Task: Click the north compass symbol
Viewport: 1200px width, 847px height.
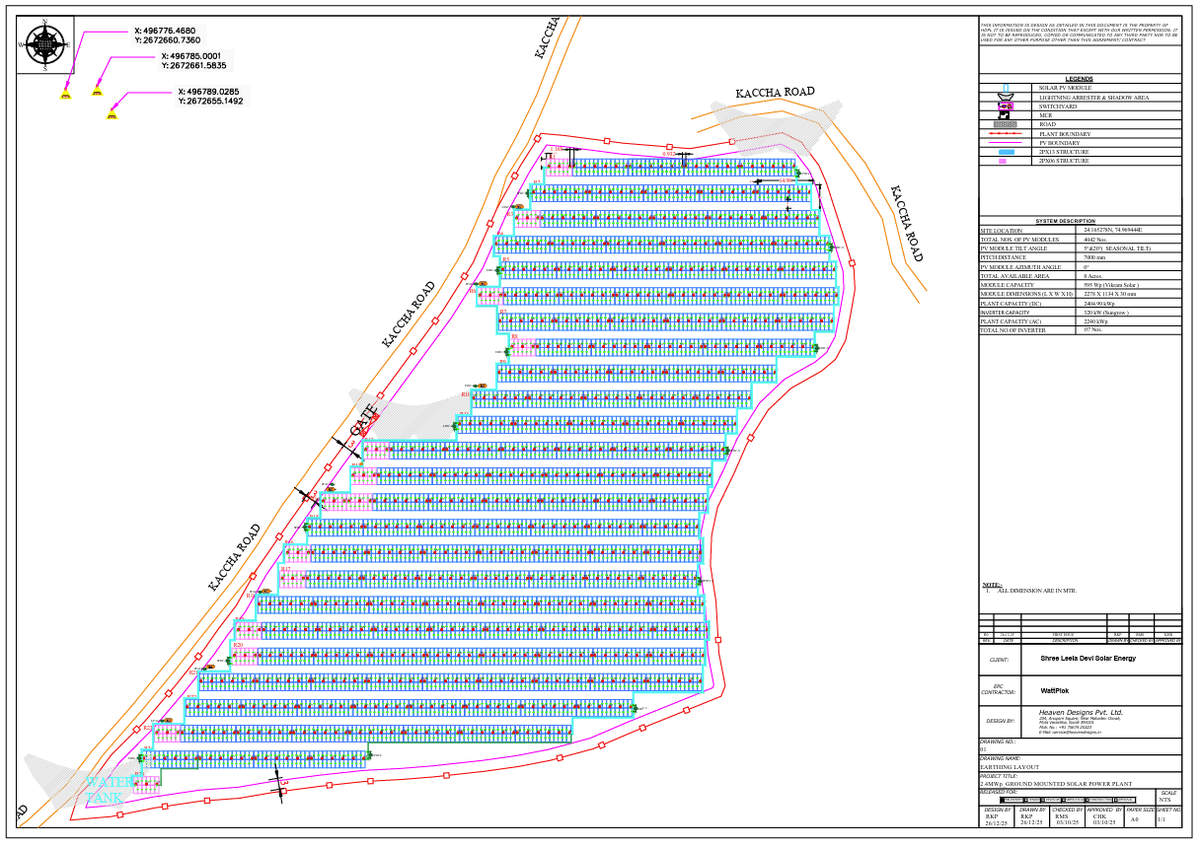Action: (x=45, y=43)
